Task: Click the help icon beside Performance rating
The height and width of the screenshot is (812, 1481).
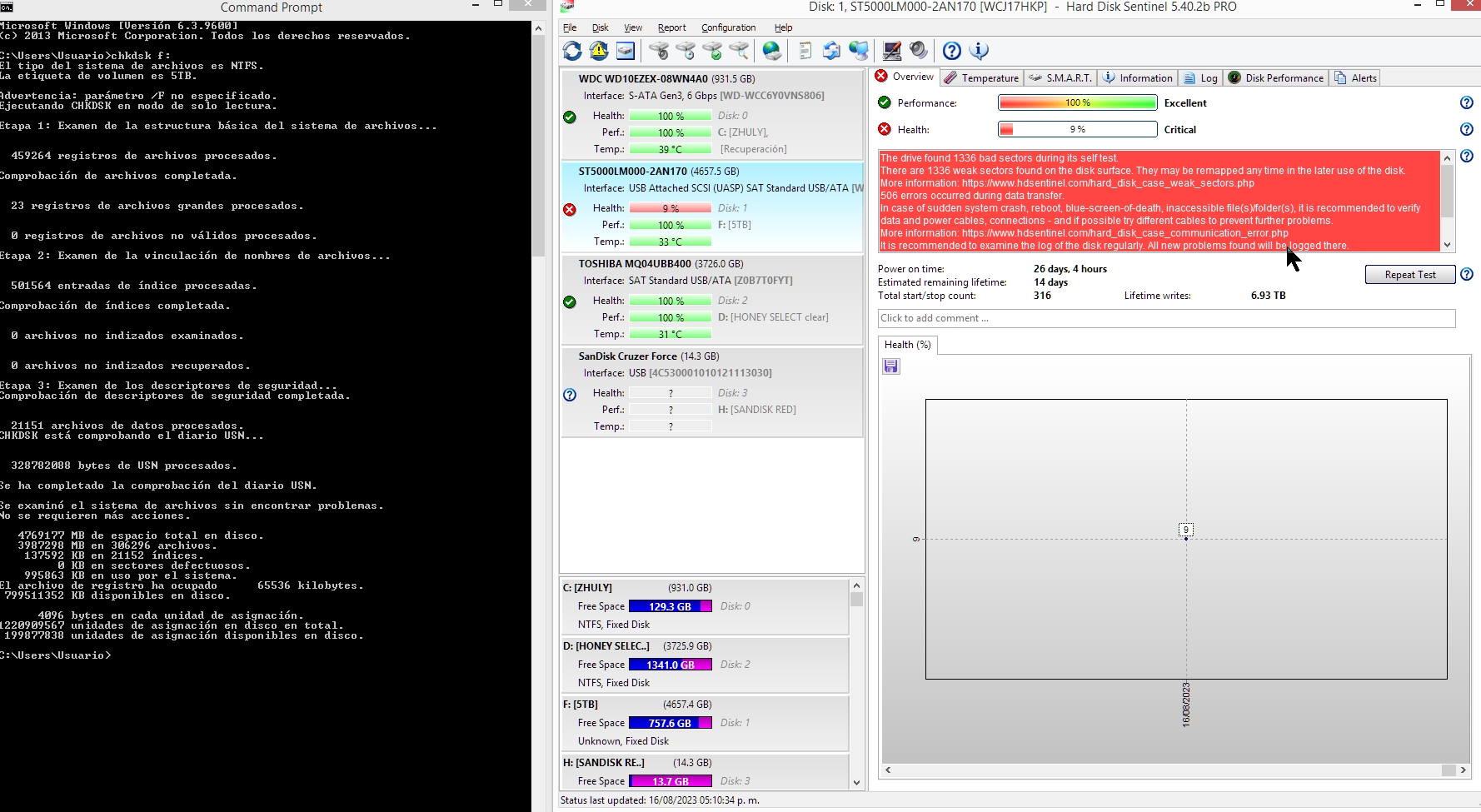Action: point(1467,102)
